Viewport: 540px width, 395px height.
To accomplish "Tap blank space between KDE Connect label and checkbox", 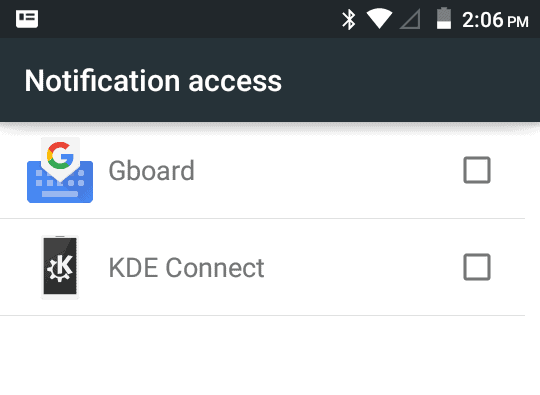I will click(362, 267).
